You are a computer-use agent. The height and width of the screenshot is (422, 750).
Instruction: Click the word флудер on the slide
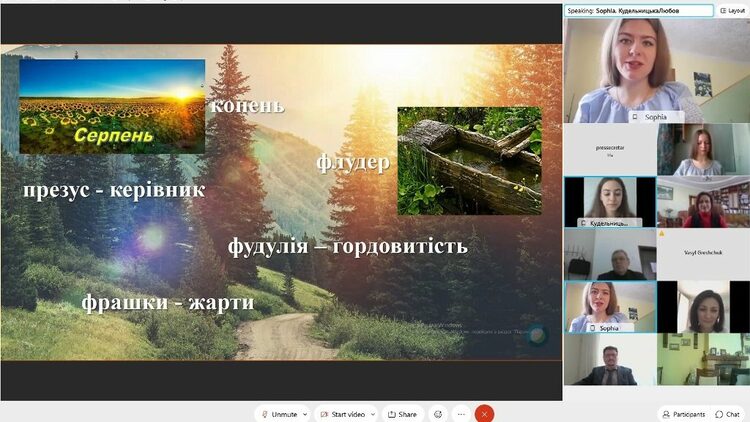coord(353,163)
